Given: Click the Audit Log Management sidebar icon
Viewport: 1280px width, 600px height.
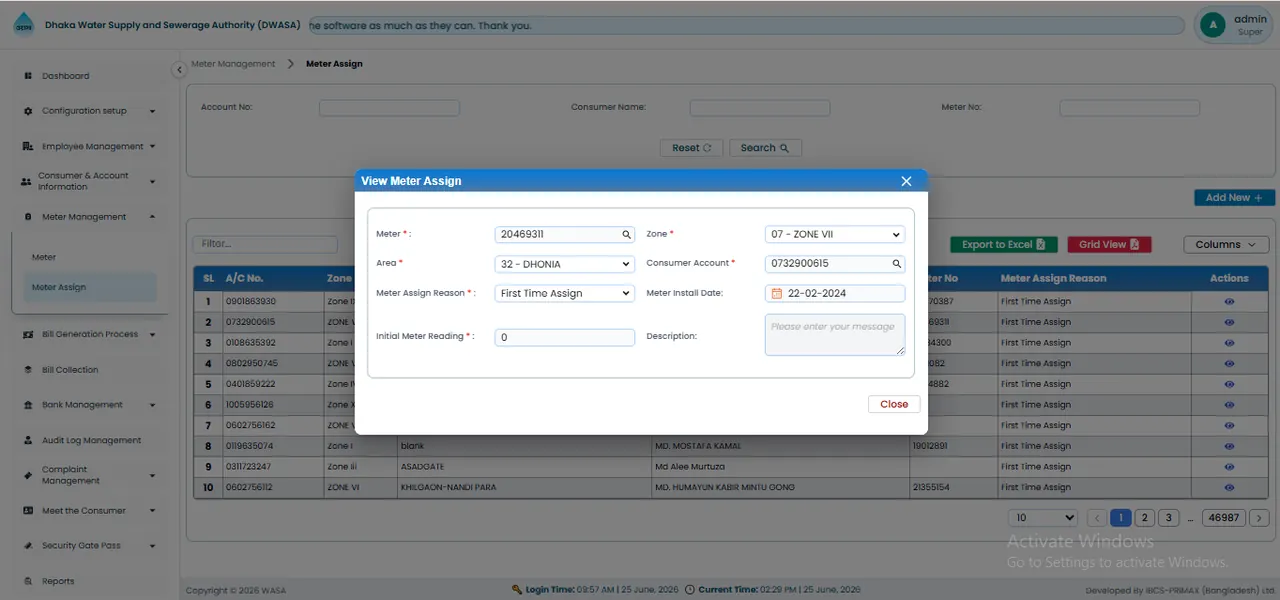Looking at the screenshot, I should tap(28, 440).
